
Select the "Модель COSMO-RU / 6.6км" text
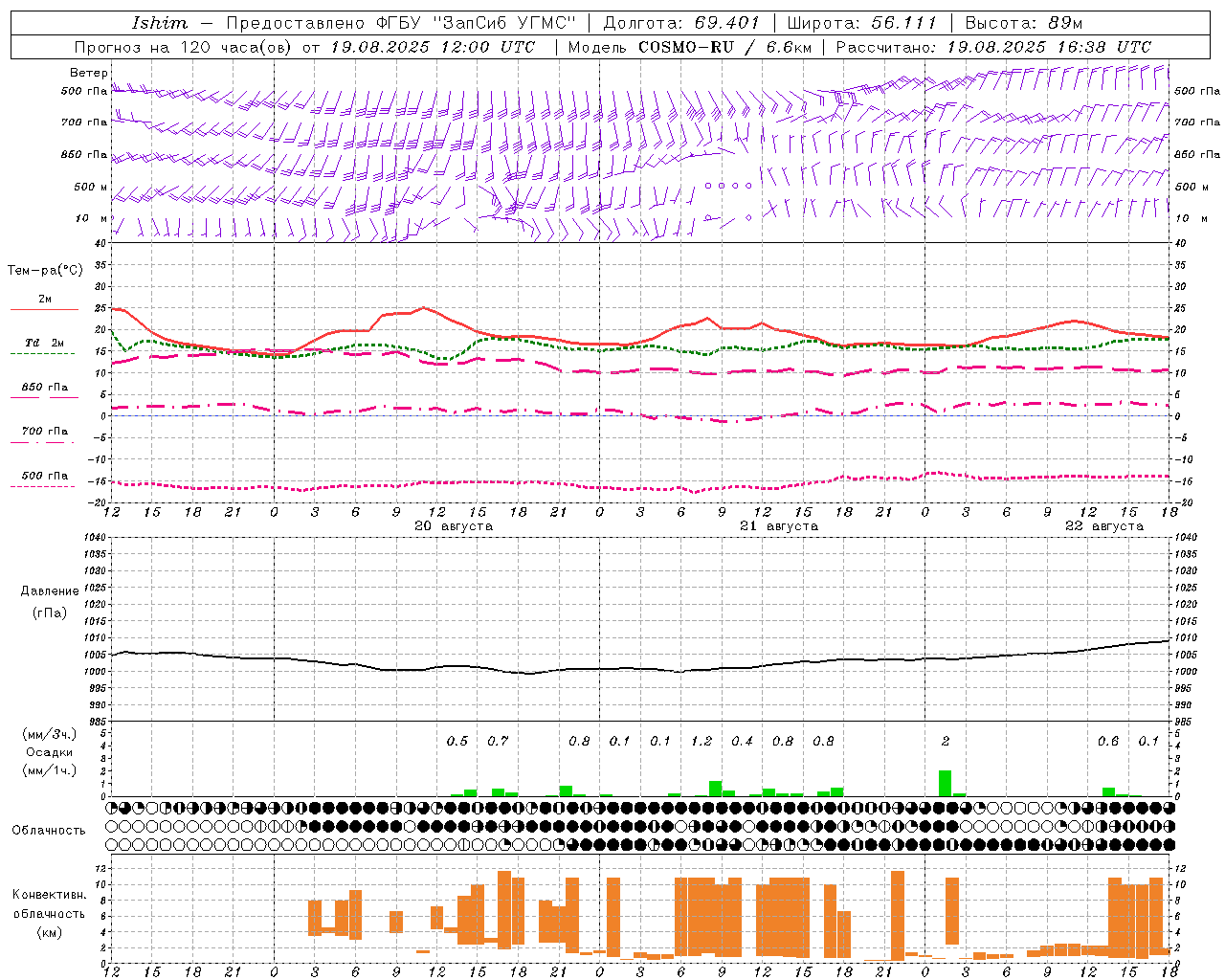coord(690,47)
